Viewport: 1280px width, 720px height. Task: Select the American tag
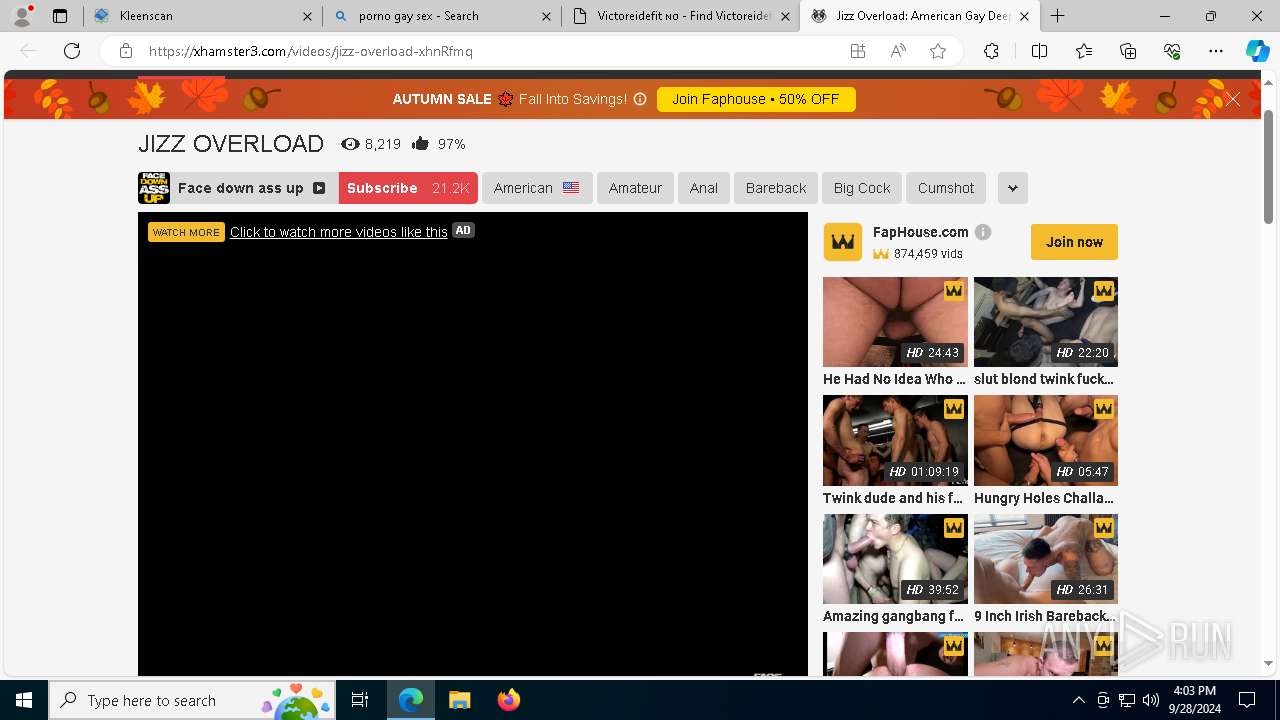[x=537, y=188]
